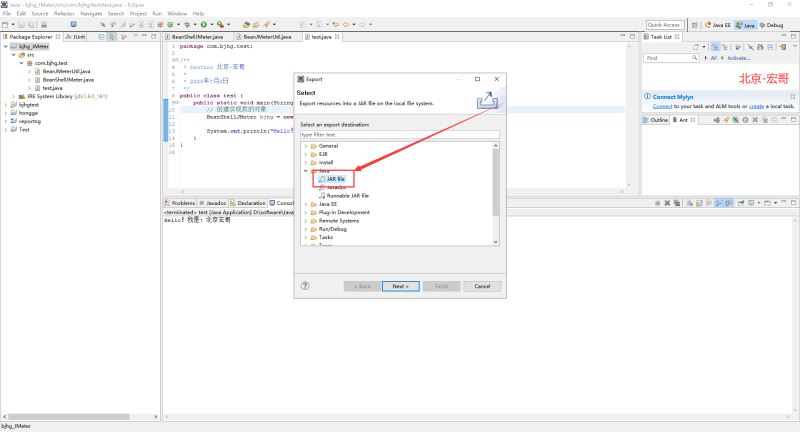The height and width of the screenshot is (432, 800).
Task: Click the Debug bug toolbar icon
Action: pyautogui.click(x=187, y=24)
